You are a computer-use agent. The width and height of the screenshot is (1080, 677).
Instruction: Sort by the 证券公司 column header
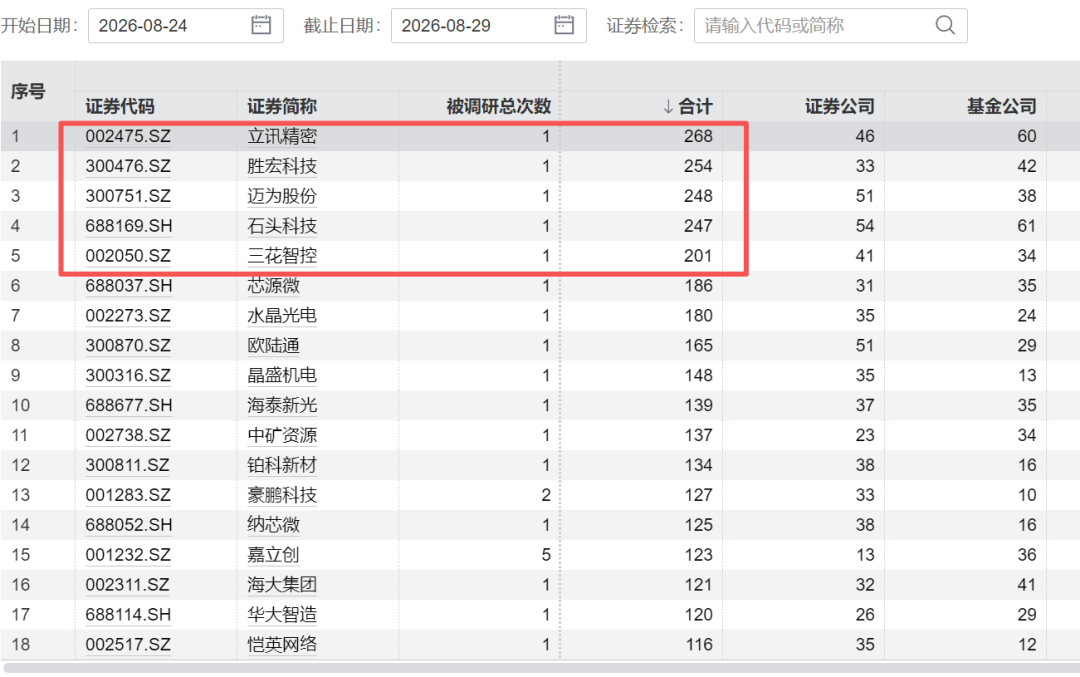click(840, 107)
